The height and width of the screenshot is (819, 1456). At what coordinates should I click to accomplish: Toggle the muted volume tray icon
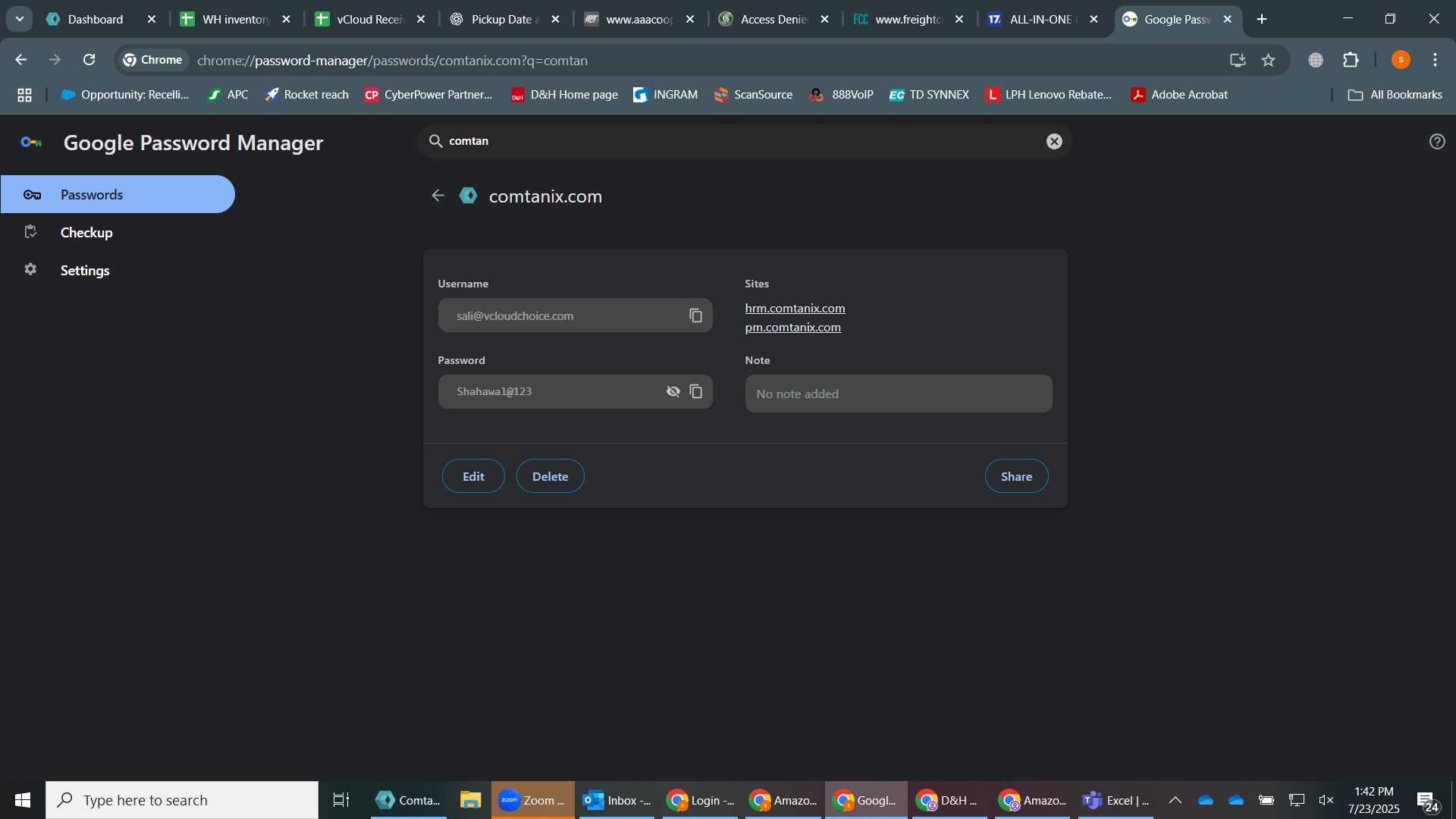(x=1326, y=800)
